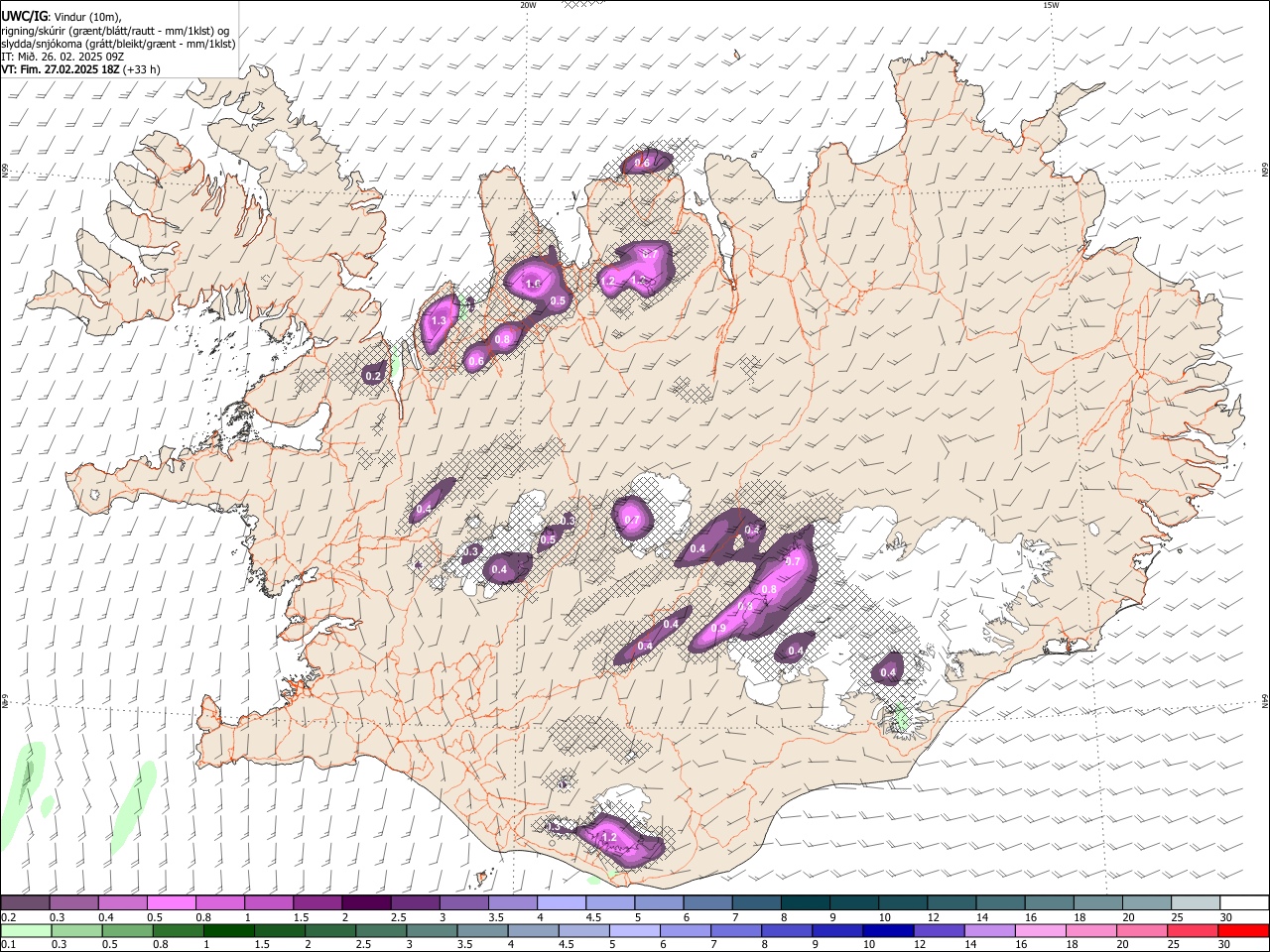Select the bright red 30 swatch in lower legend
Screen dimensions: 1270x952
click(1244, 931)
